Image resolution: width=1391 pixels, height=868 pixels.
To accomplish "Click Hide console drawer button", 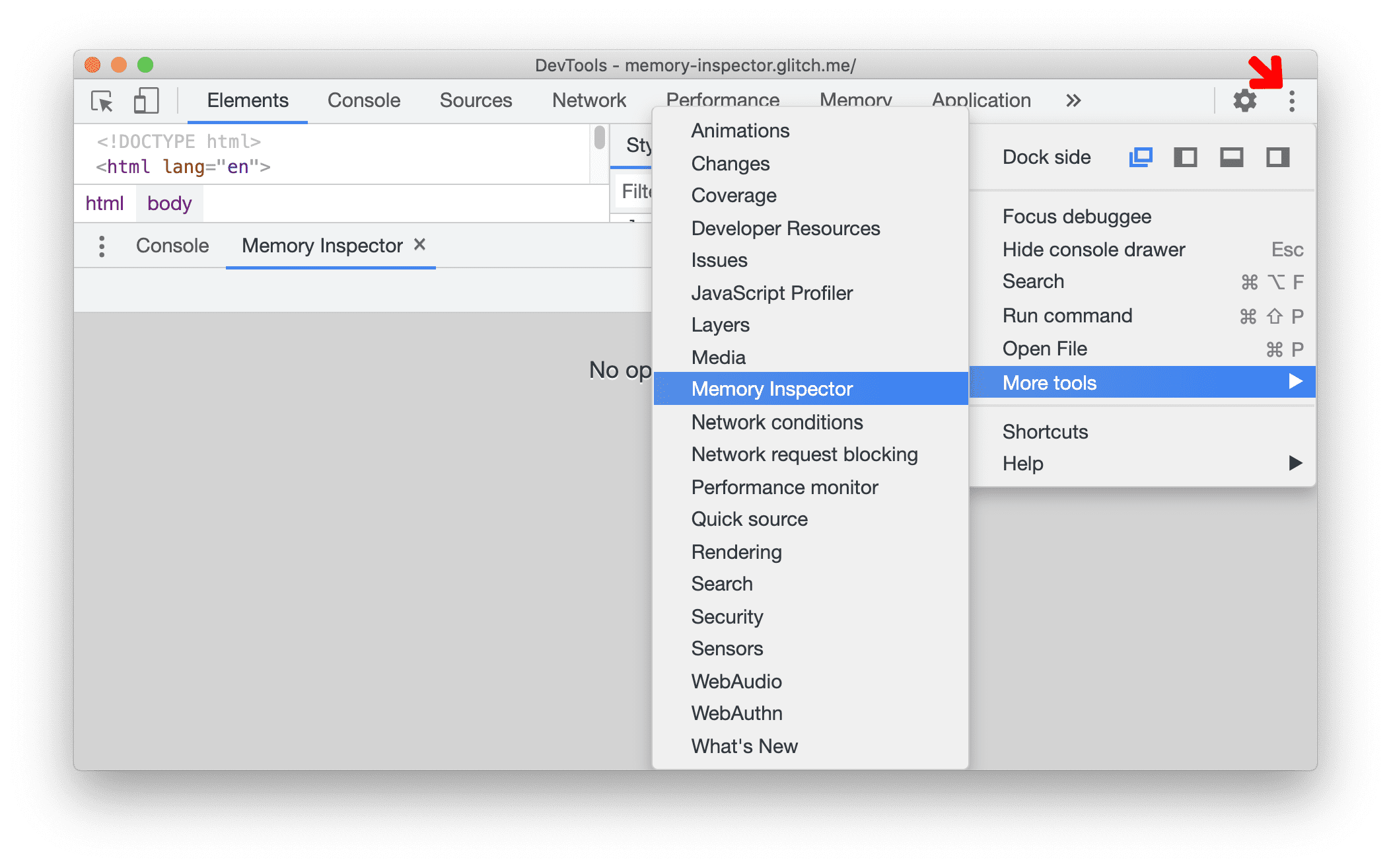I will click(x=1093, y=249).
